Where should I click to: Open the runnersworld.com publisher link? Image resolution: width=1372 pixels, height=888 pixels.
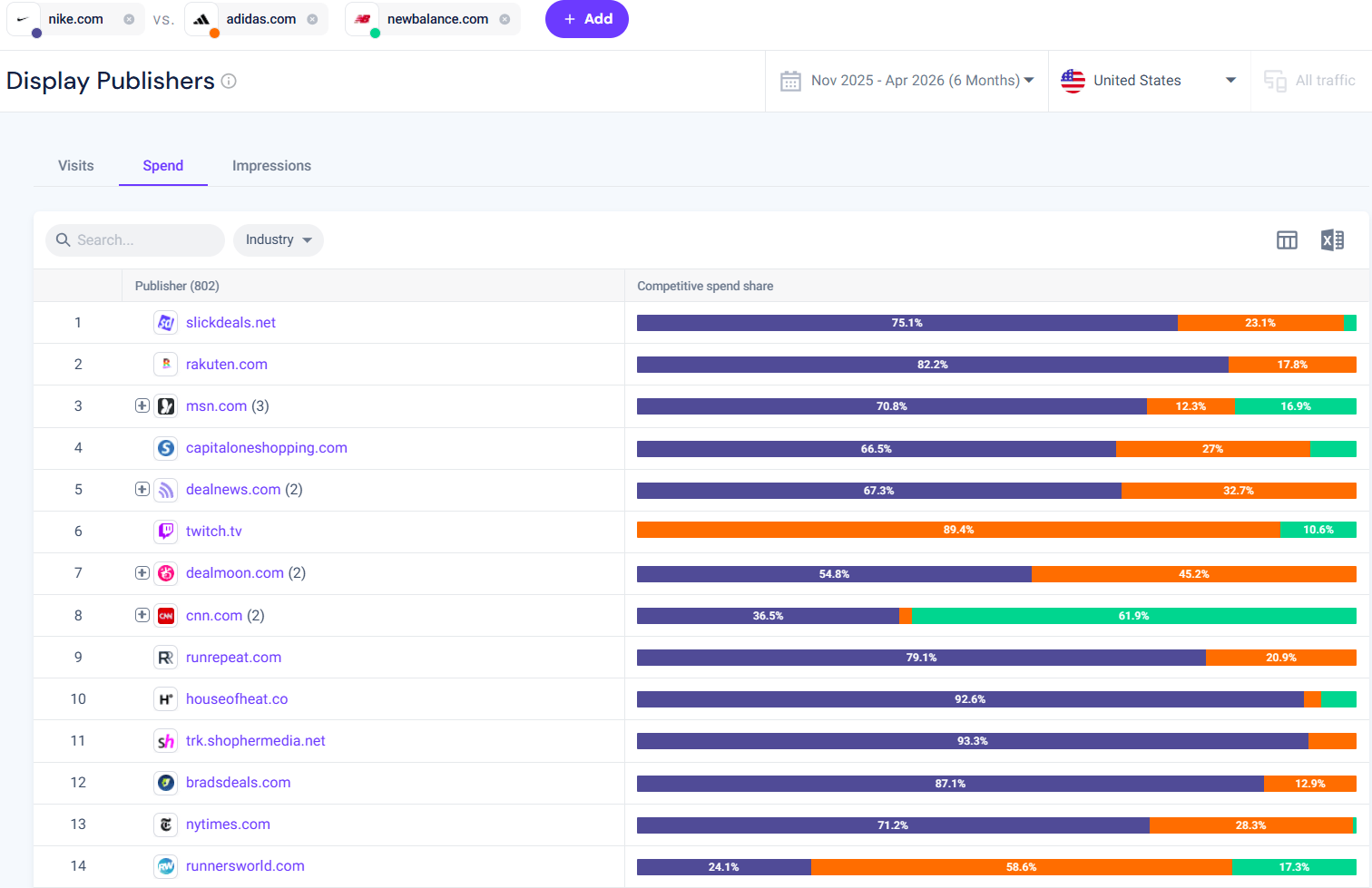[x=245, y=866]
